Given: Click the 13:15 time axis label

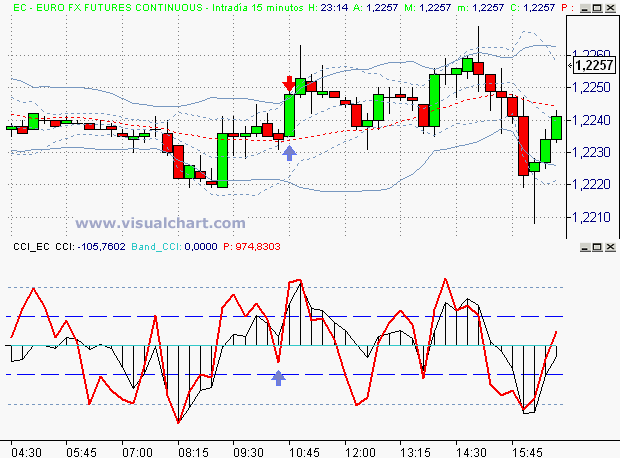Looking at the screenshot, I should coord(416,452).
